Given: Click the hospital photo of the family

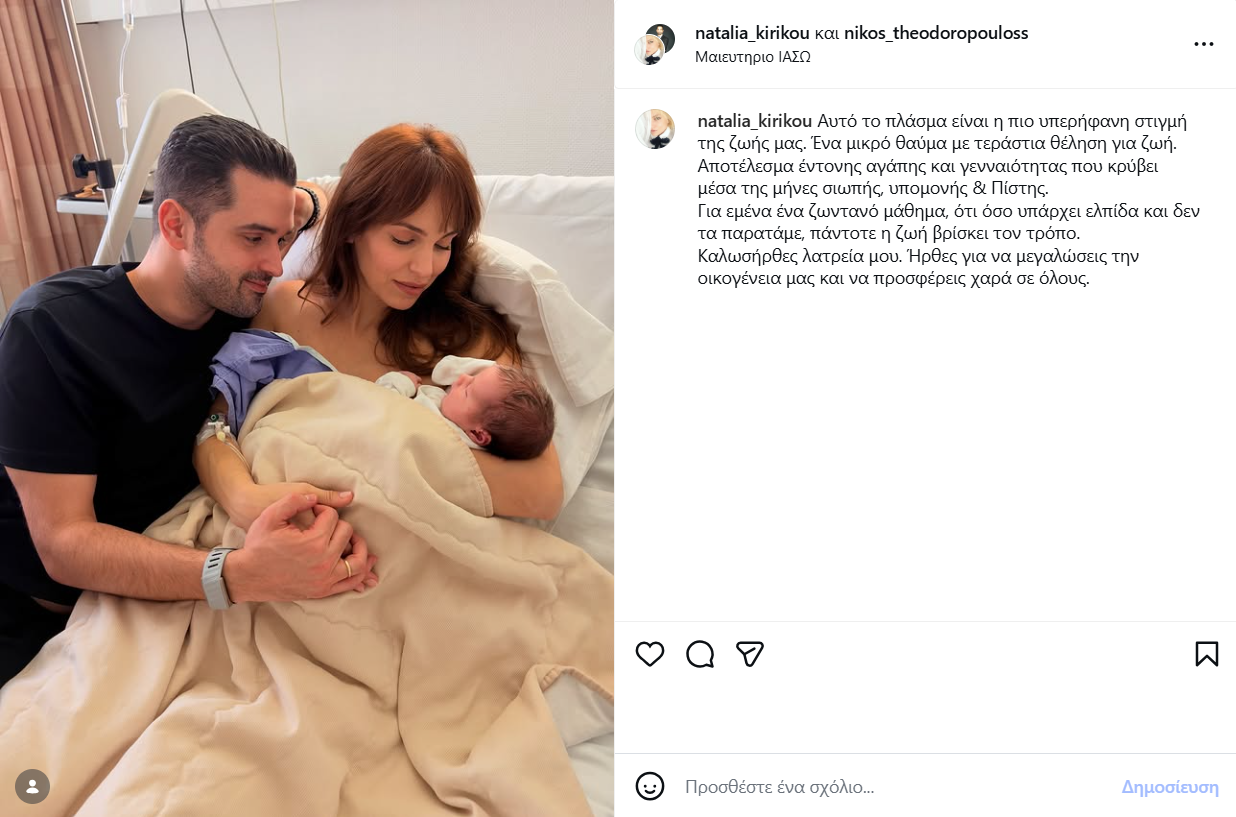Looking at the screenshot, I should click(307, 408).
